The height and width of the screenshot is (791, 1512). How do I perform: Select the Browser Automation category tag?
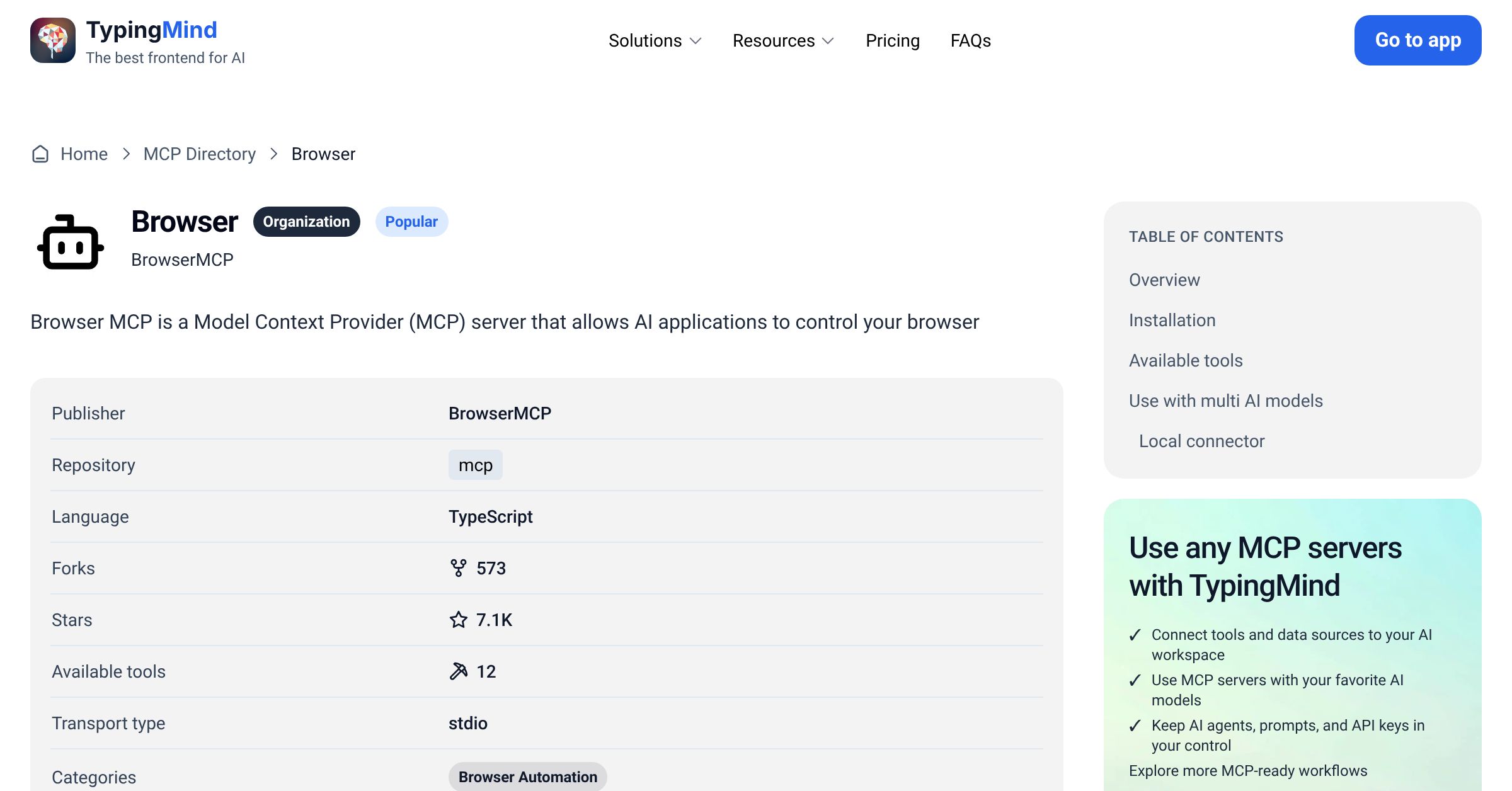(x=528, y=777)
